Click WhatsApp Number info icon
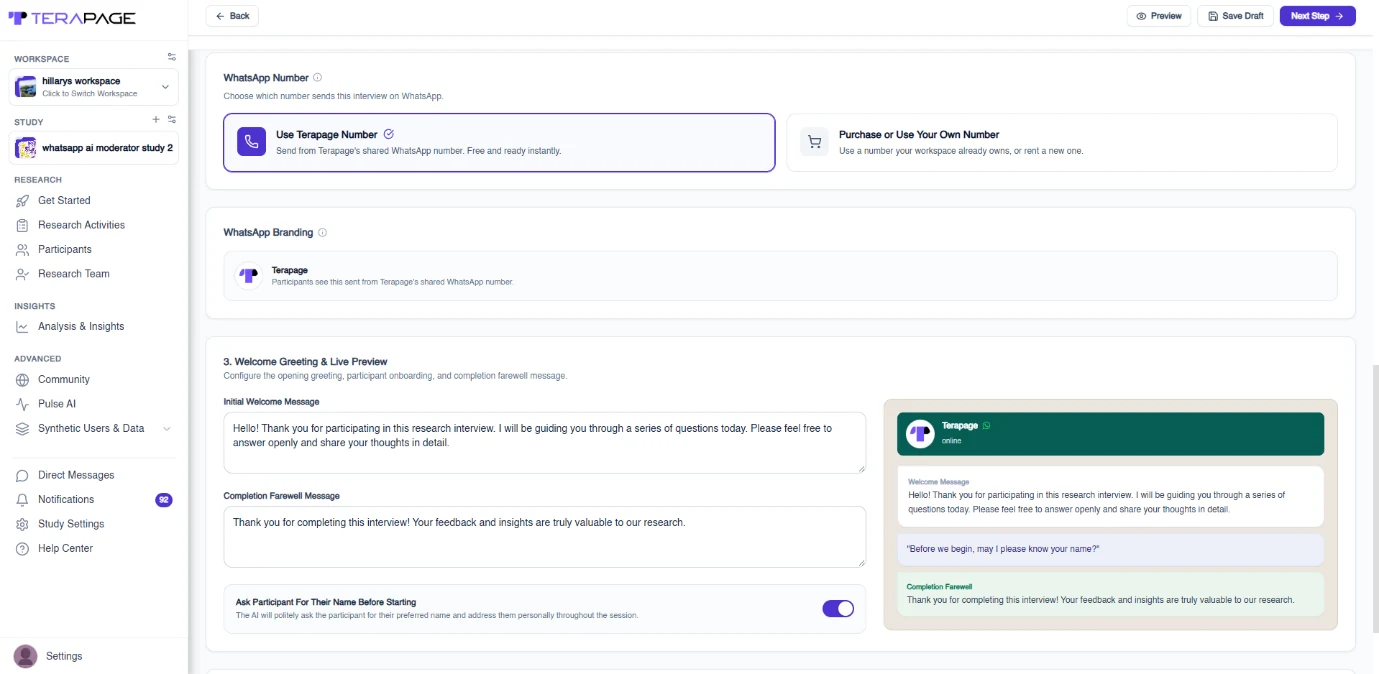The height and width of the screenshot is (674, 1379). pos(318,78)
